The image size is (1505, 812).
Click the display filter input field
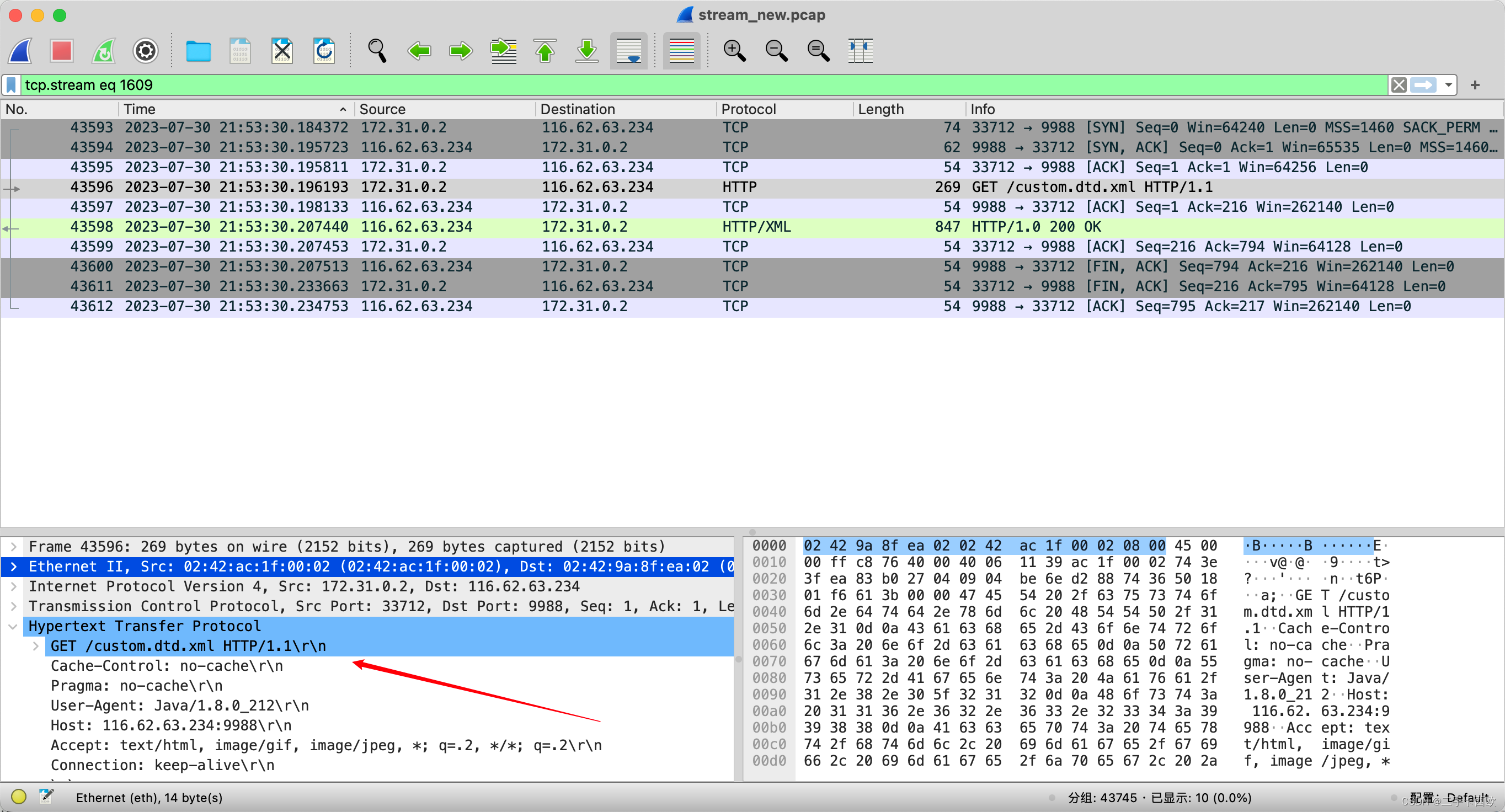tap(700, 84)
